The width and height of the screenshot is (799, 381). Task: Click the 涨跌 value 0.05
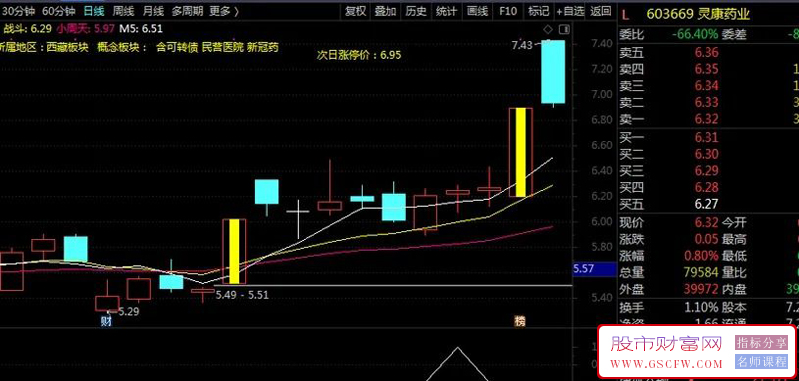tap(706, 239)
